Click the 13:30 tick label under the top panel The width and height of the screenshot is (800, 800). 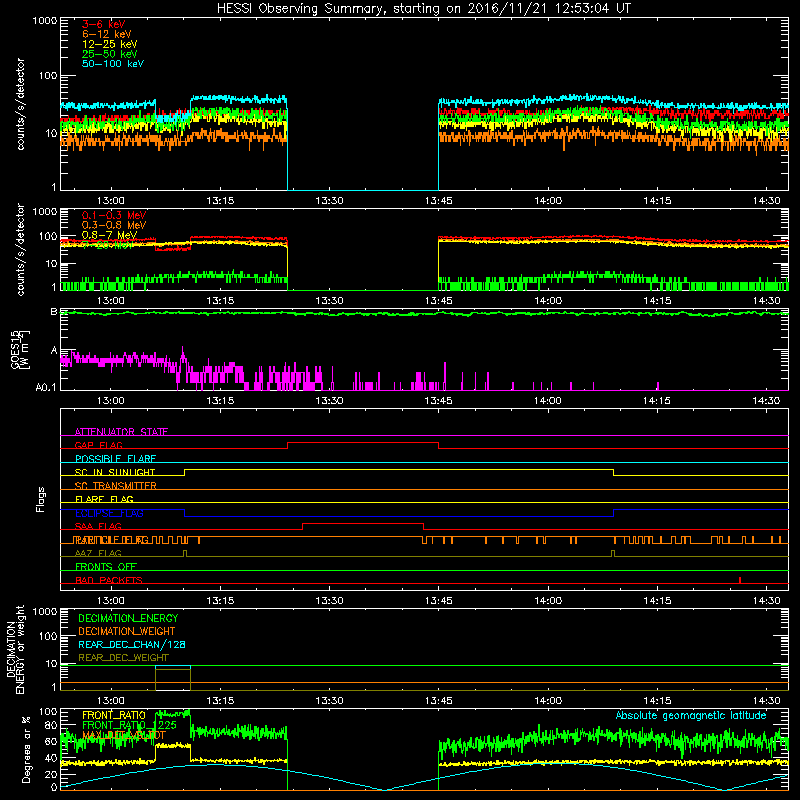(x=330, y=201)
